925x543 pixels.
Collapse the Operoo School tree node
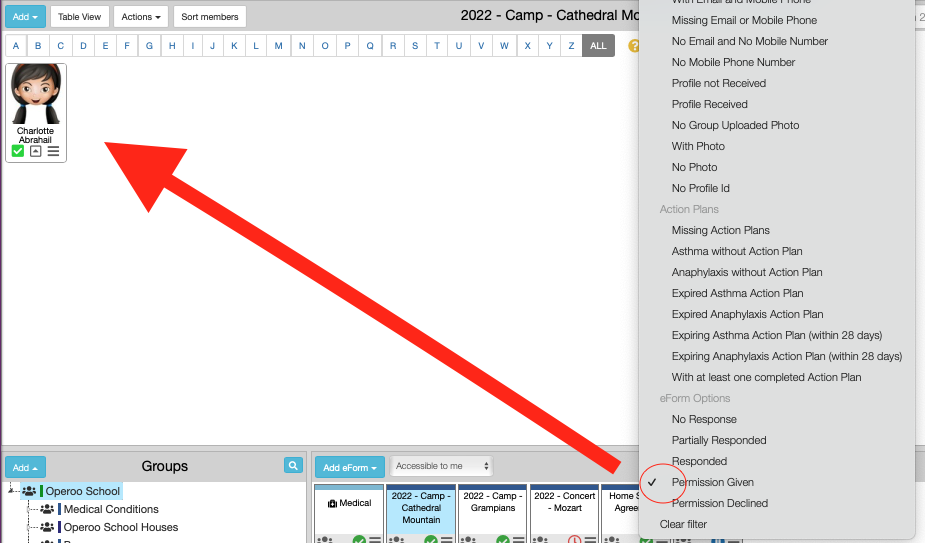pos(10,490)
